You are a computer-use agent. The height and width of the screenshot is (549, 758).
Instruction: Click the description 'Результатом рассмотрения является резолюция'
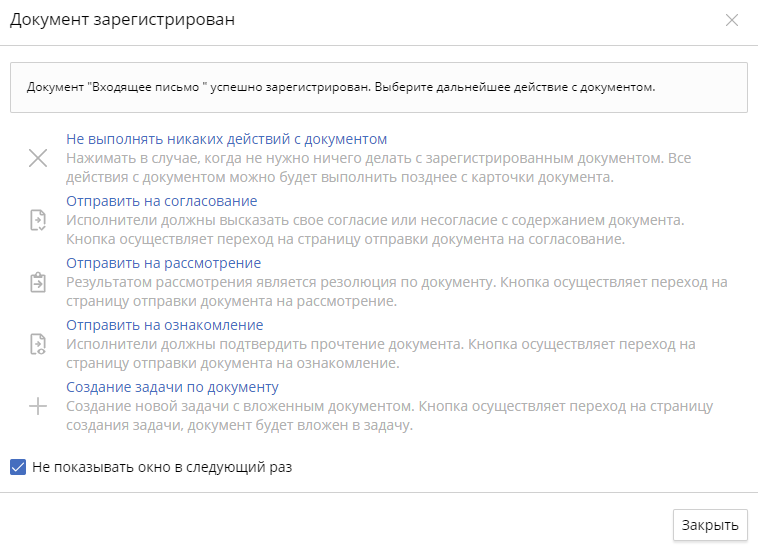coord(396,292)
